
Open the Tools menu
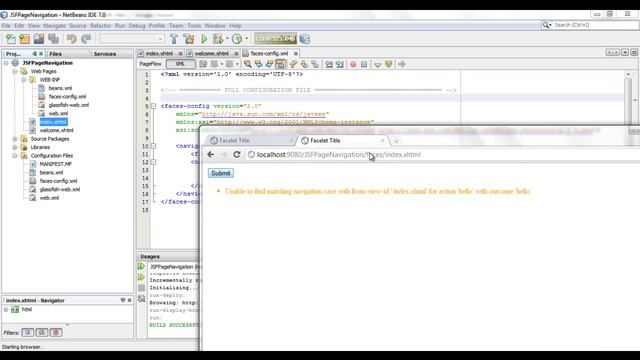[x=194, y=26]
